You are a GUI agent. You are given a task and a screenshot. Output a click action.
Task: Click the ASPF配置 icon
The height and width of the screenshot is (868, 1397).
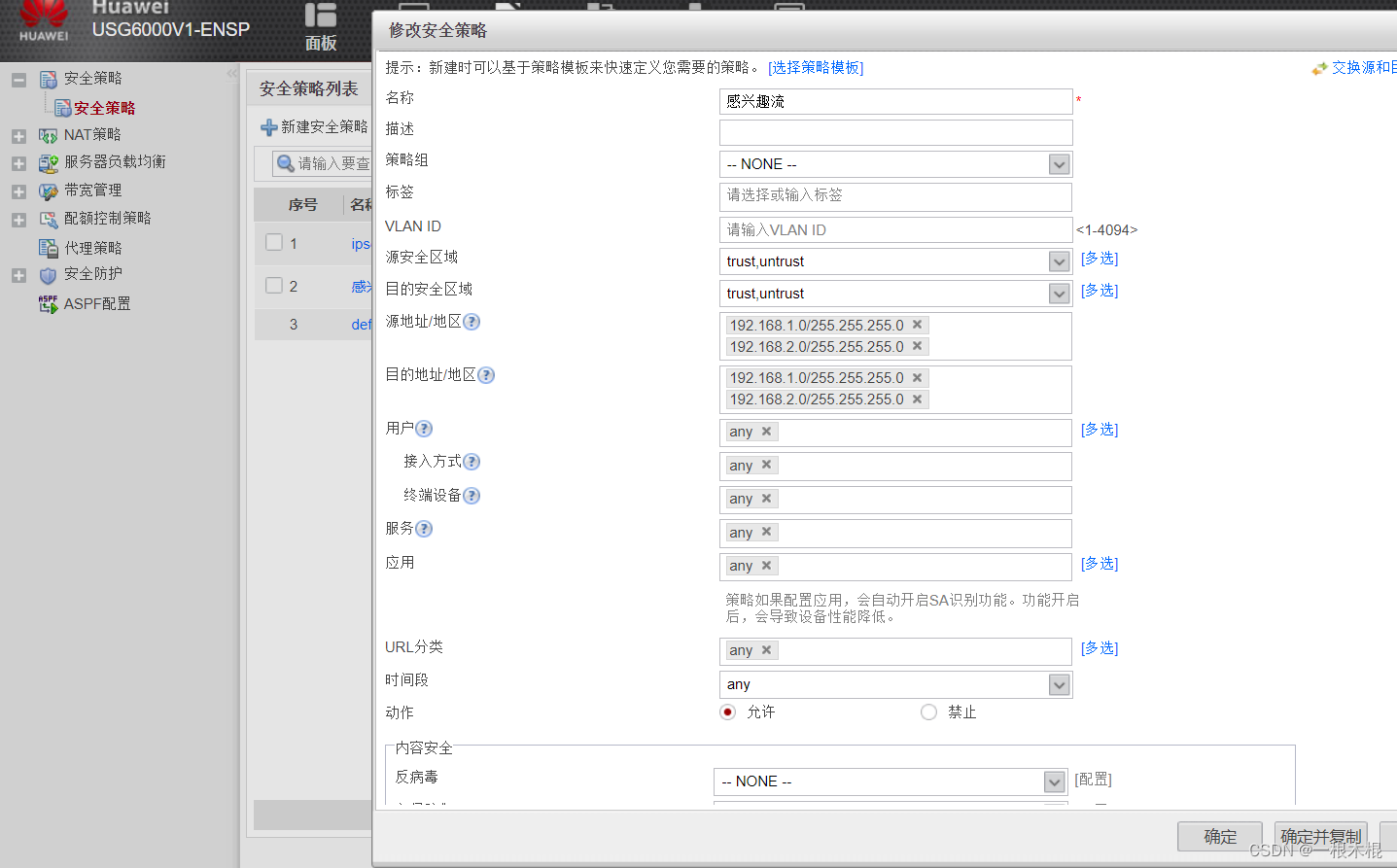(x=49, y=304)
